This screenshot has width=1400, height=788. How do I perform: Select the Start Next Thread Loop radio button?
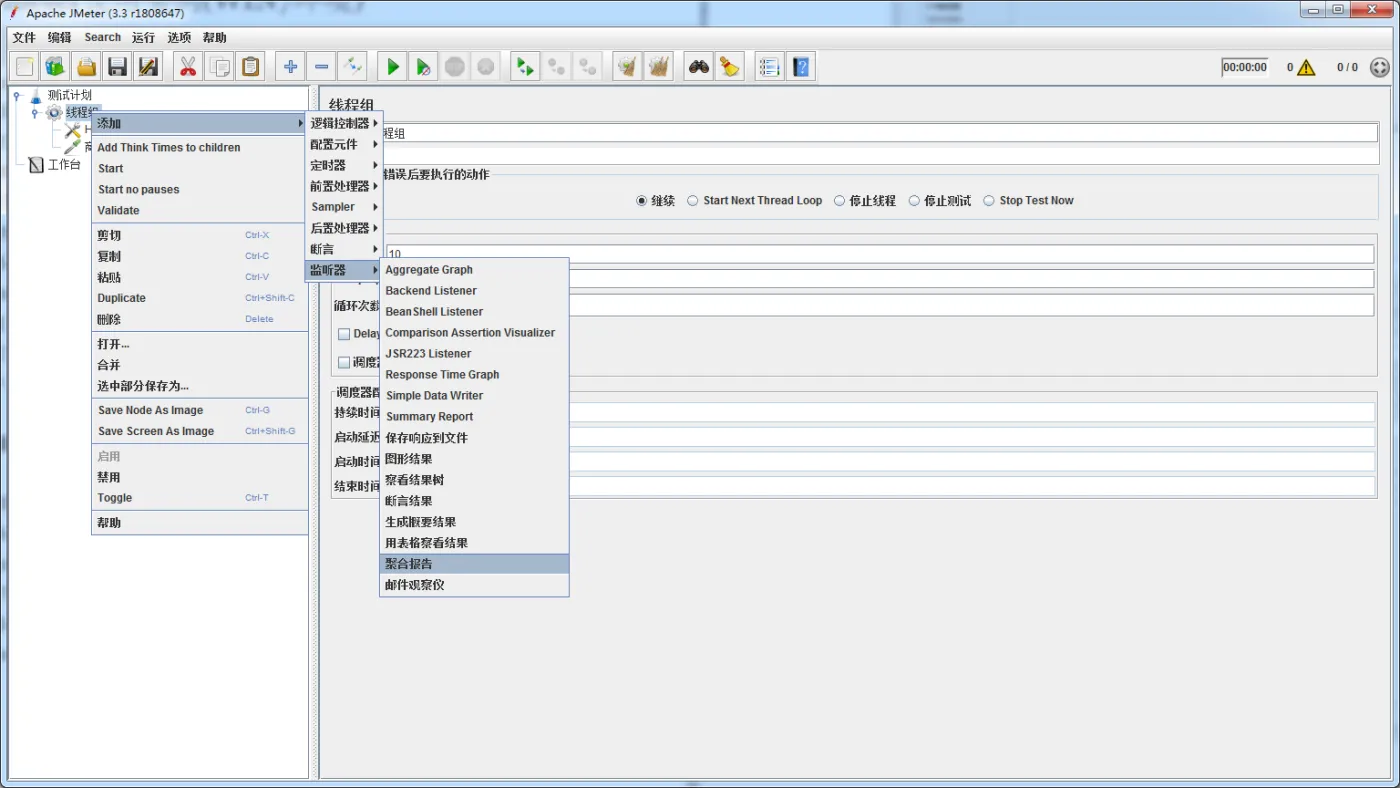(x=692, y=201)
